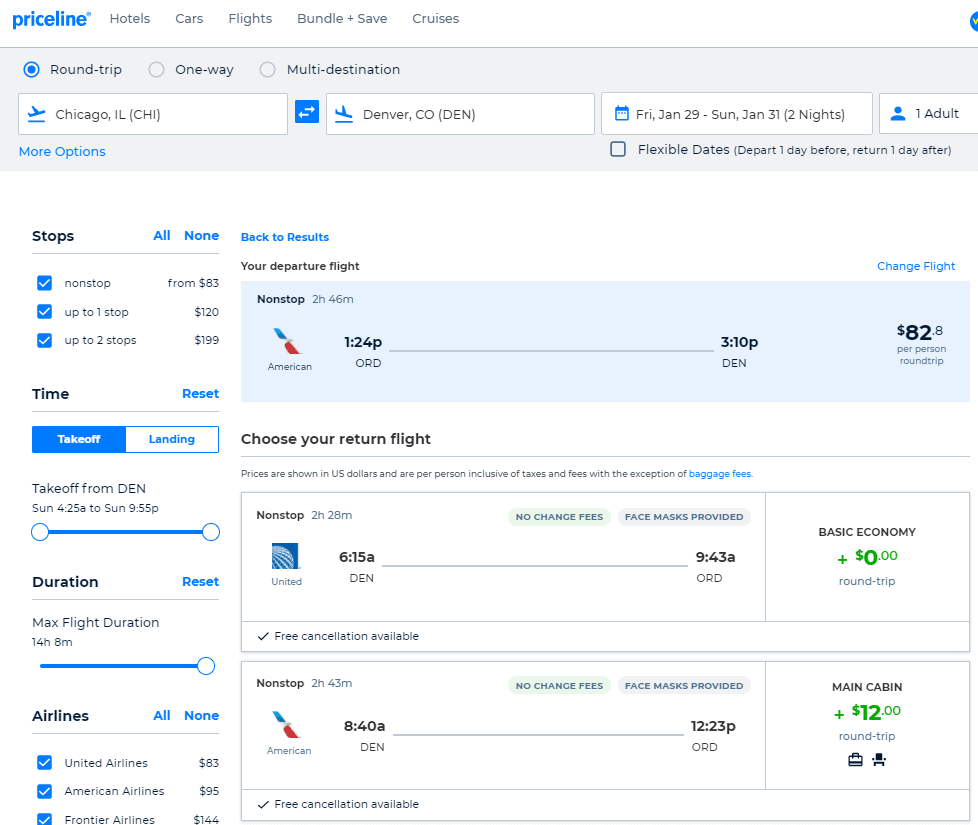Open the travel dates picker
This screenshot has width=978, height=825.
coord(737,113)
